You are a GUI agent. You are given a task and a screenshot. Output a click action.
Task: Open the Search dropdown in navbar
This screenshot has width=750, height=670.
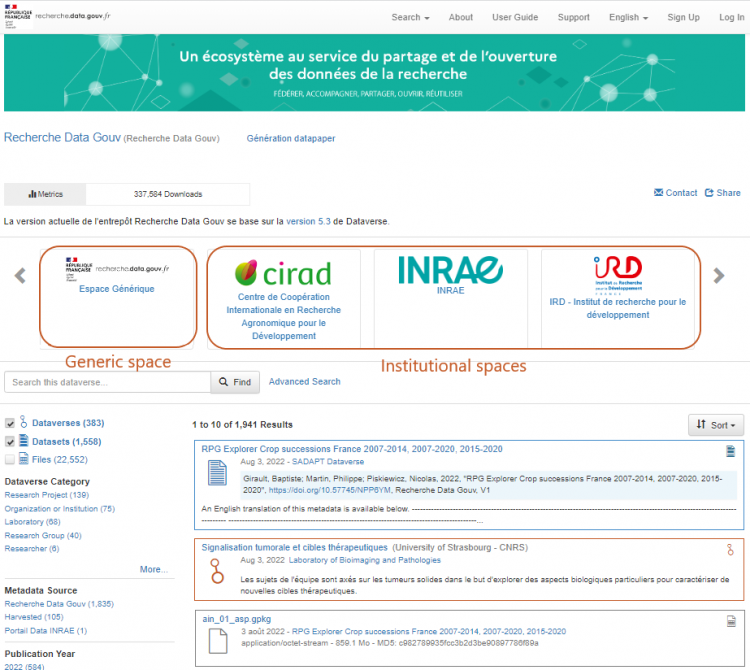pyautogui.click(x=410, y=17)
